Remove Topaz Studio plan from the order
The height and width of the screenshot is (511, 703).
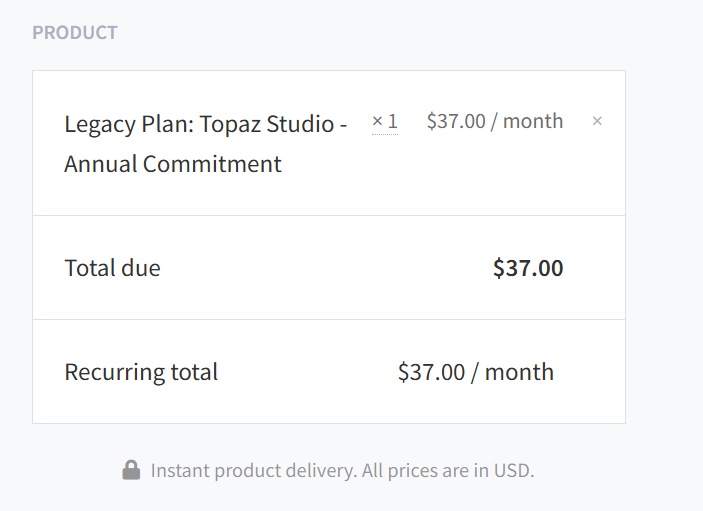[x=597, y=121]
